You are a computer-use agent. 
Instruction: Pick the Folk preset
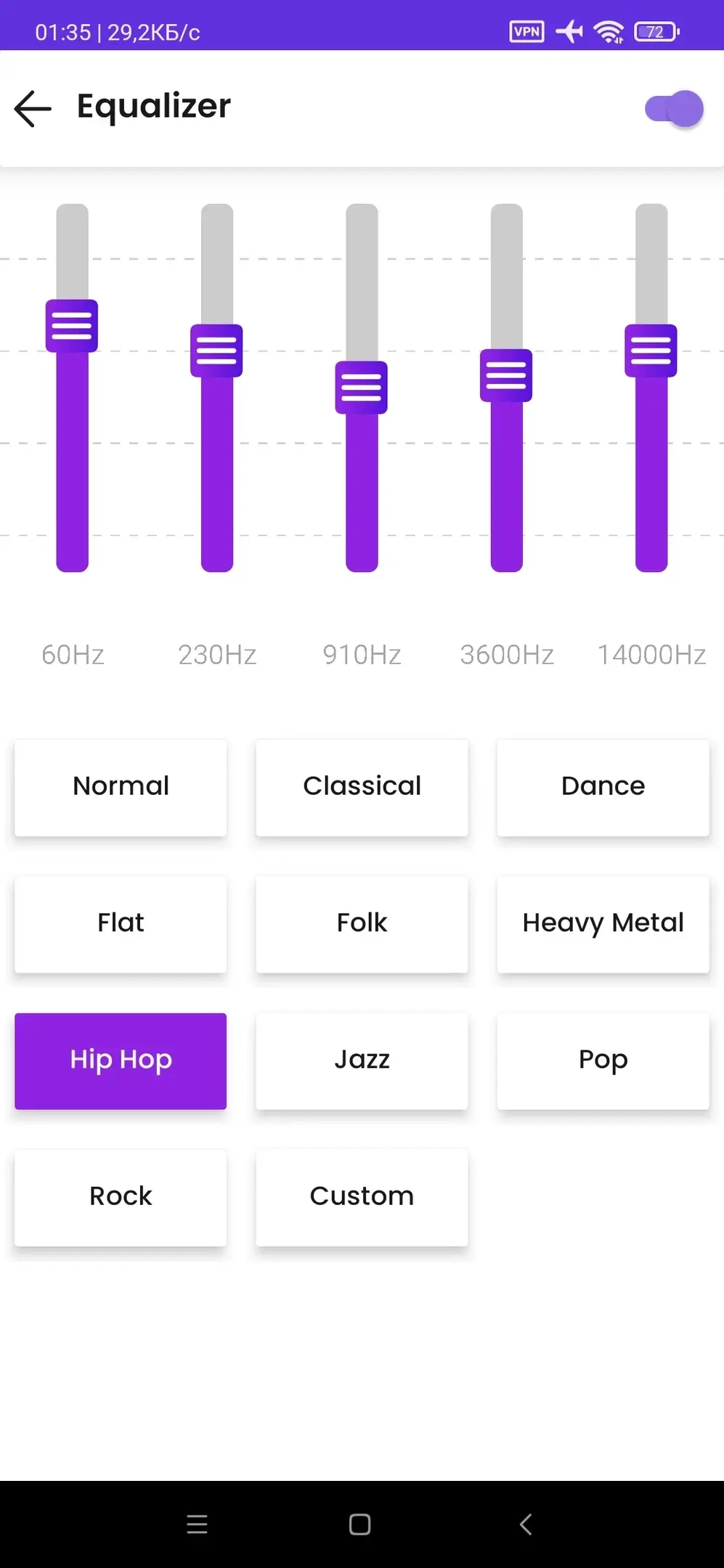tap(362, 923)
